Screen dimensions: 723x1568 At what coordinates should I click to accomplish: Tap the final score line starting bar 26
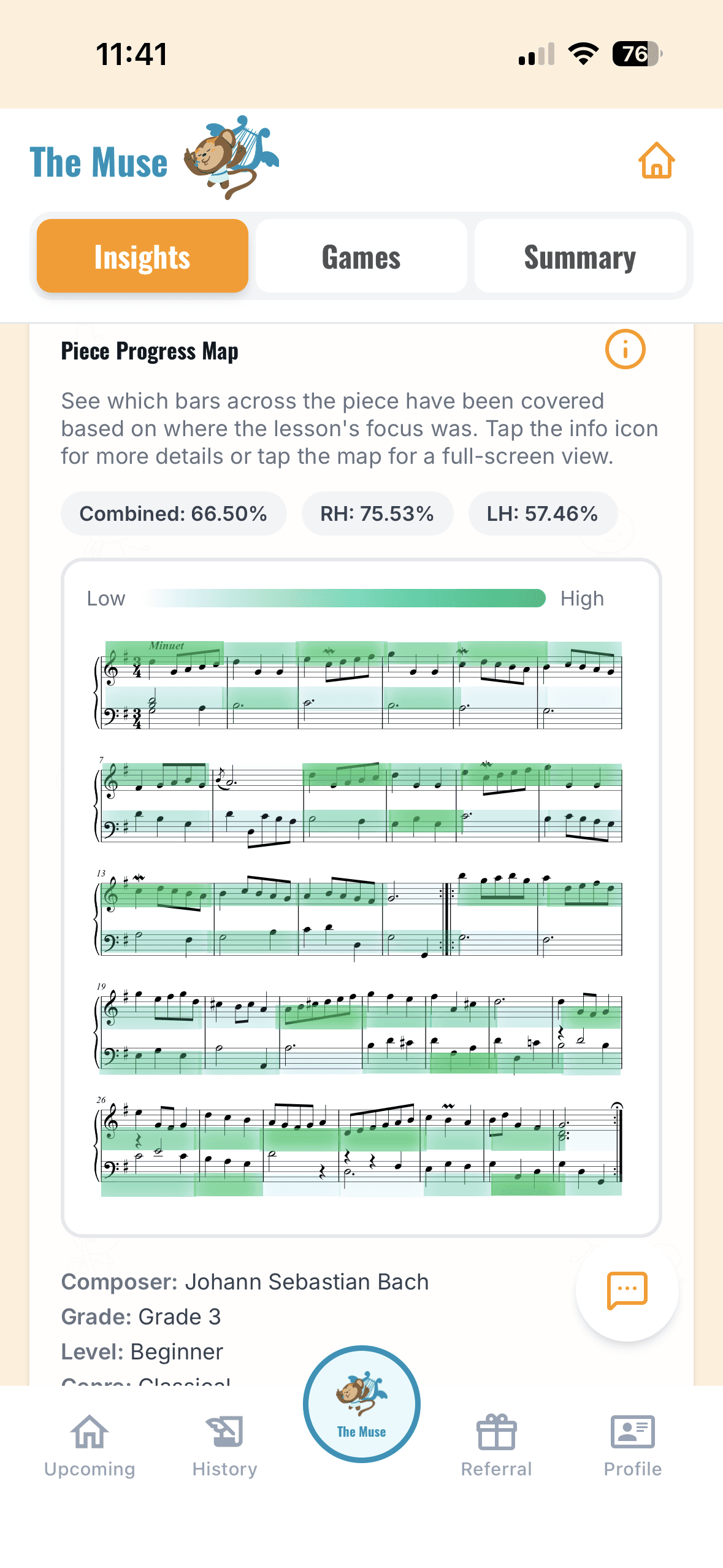pos(360,1147)
